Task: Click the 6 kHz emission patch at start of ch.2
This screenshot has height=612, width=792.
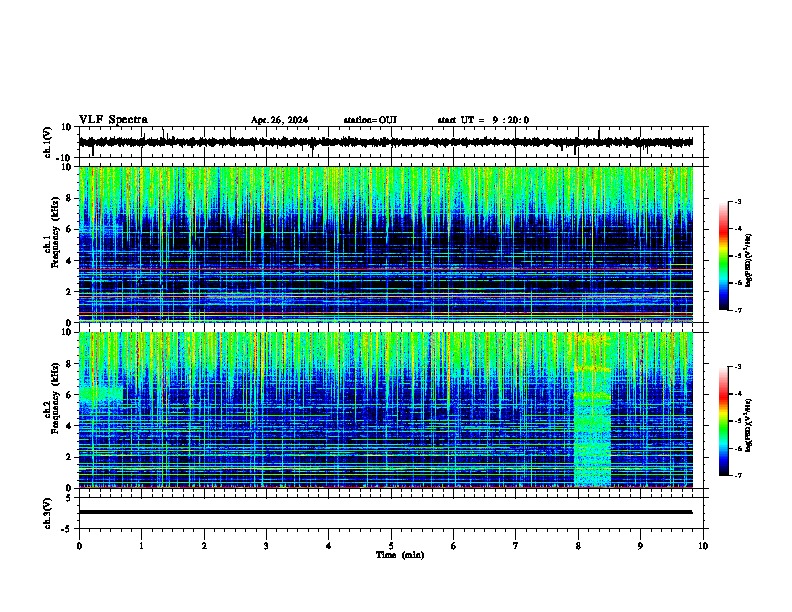Action: tap(101, 393)
